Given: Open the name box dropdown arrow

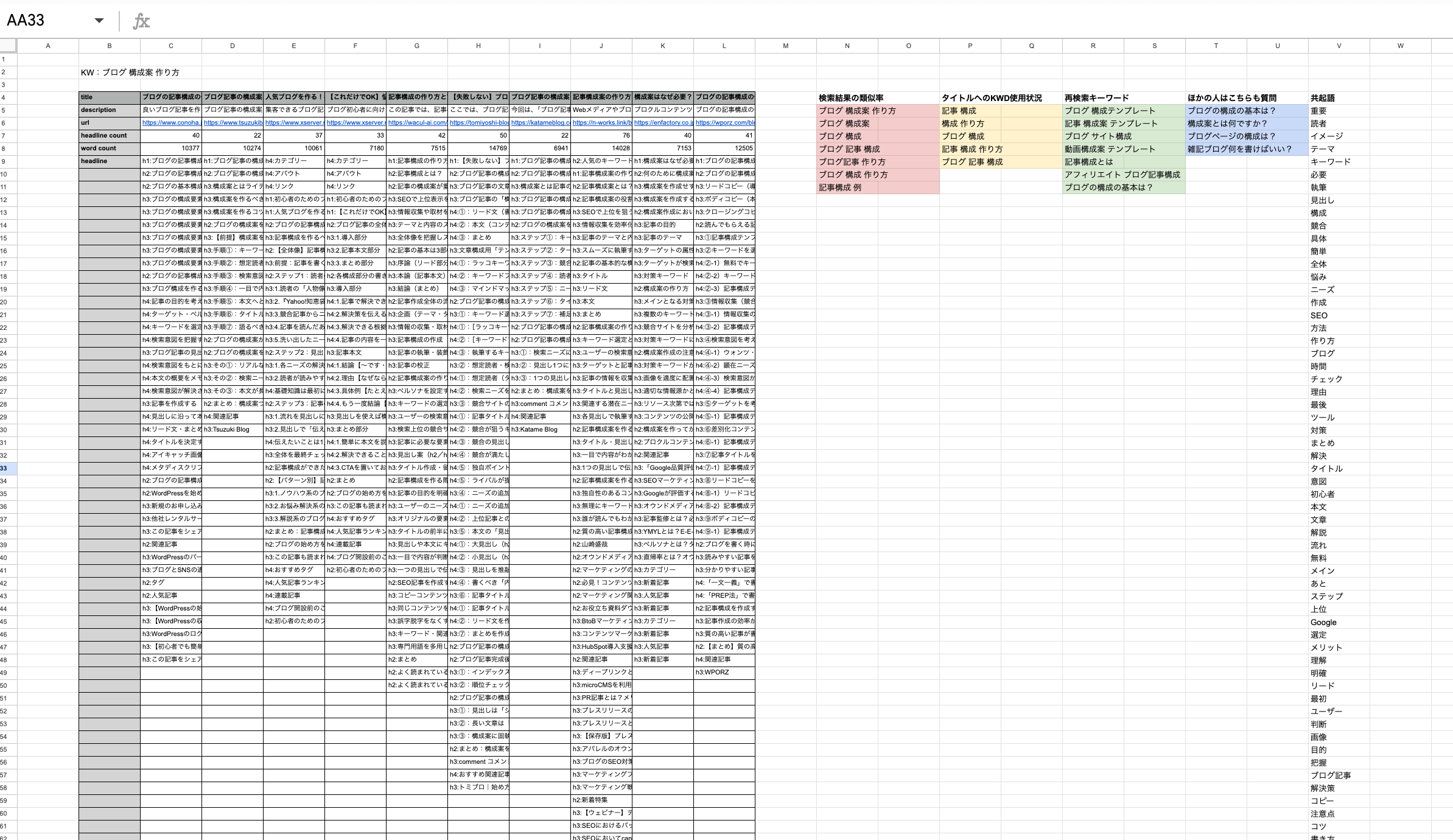Looking at the screenshot, I should point(99,21).
